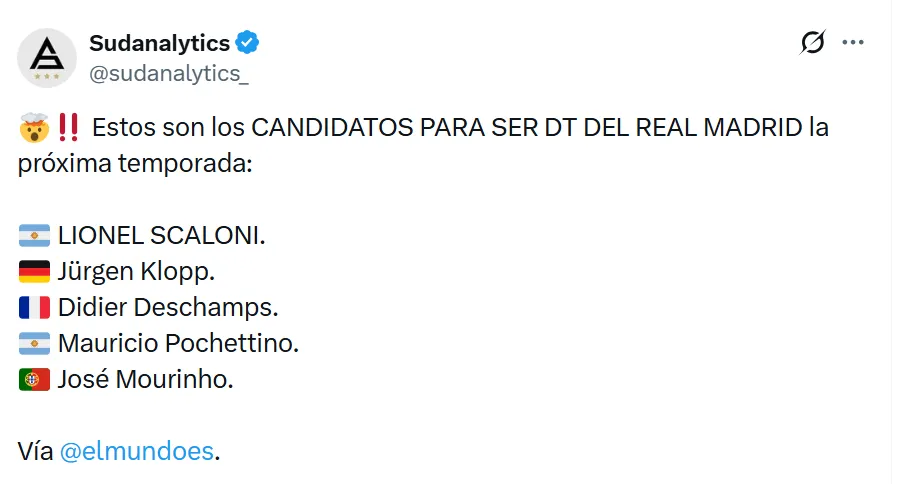Screen dimensions: 902x484
Task: Click the Argentina flag beside Lionel Scaloni
Action: point(34,237)
